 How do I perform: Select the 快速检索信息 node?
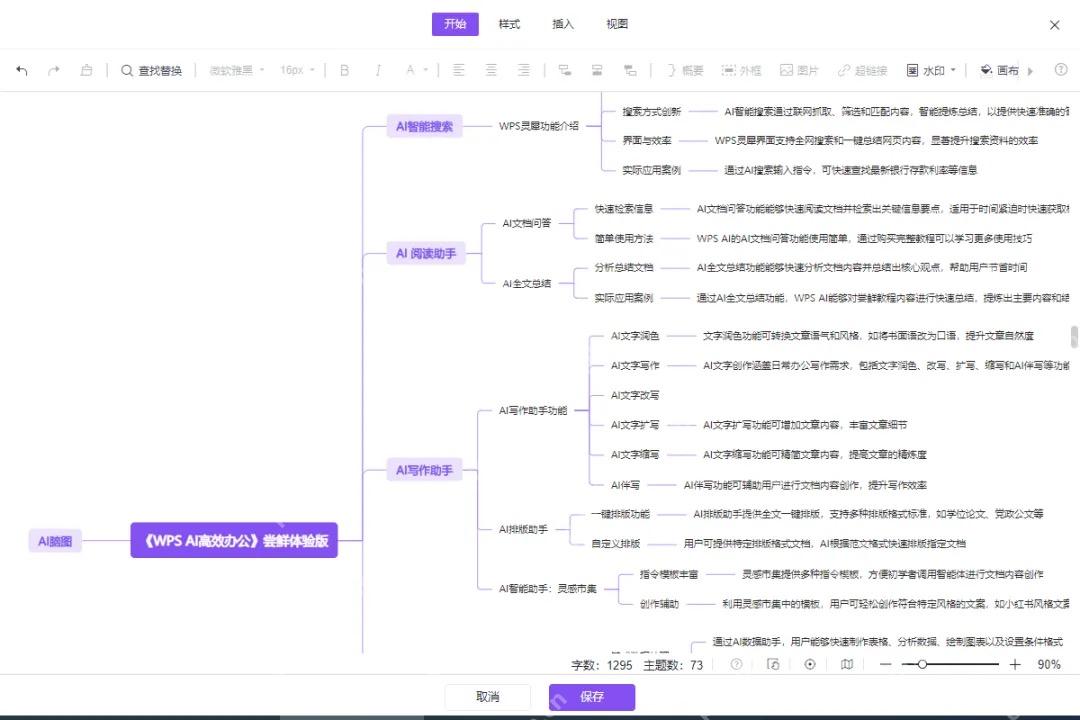(624, 209)
